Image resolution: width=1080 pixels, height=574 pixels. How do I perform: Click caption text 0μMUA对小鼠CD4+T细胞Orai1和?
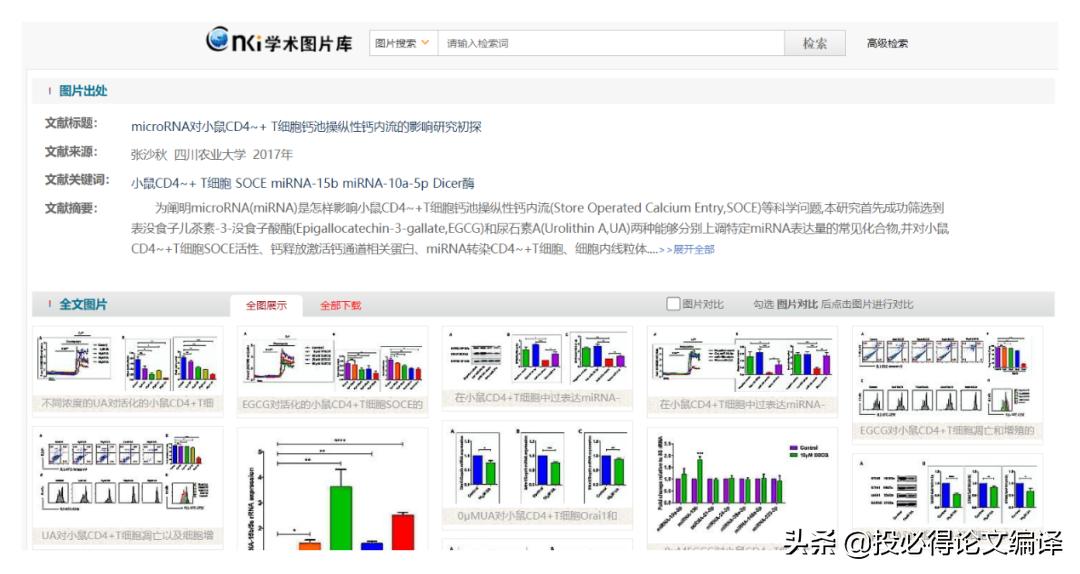pos(537,516)
